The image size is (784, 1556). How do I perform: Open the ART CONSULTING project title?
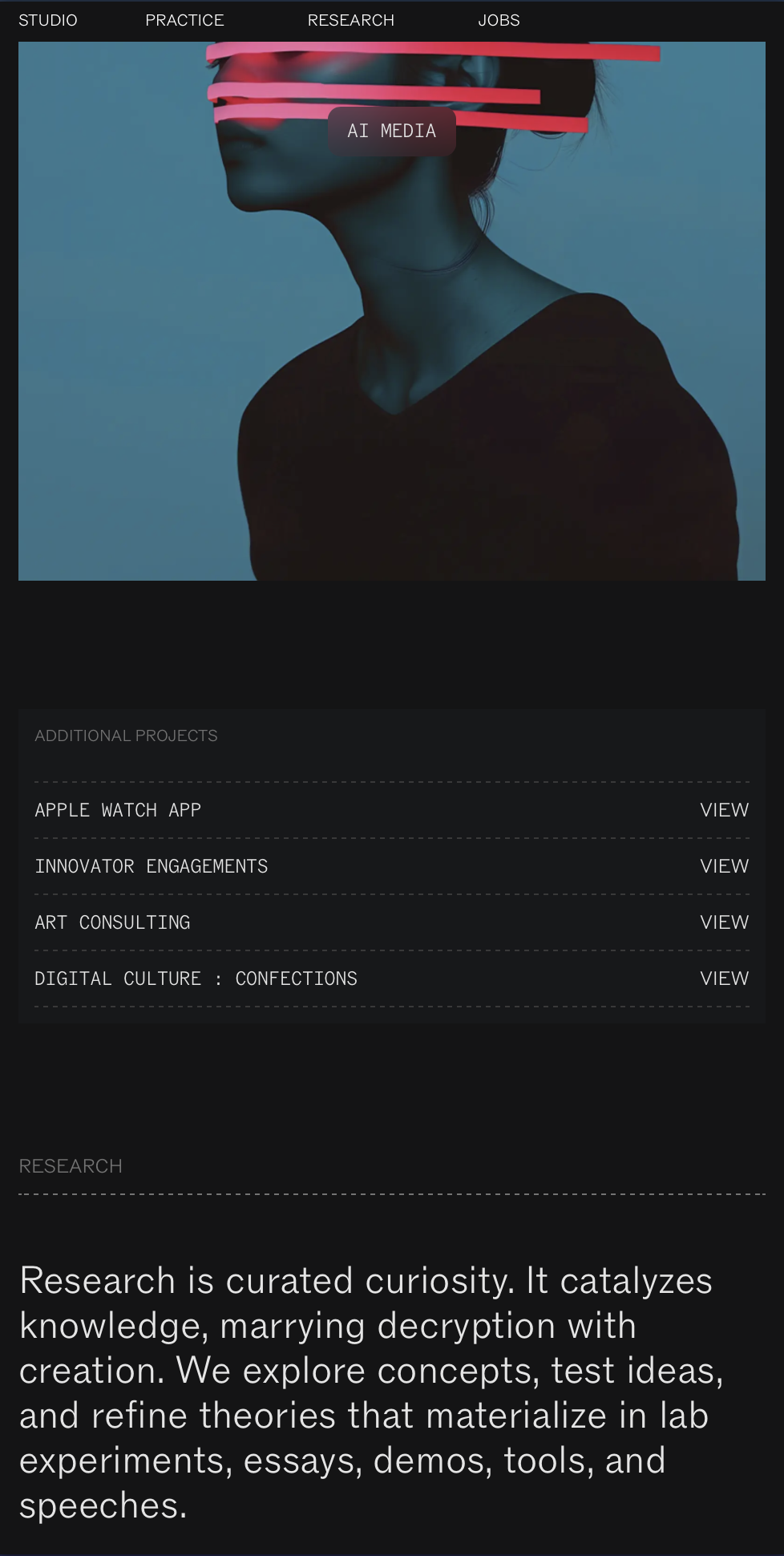(112, 922)
